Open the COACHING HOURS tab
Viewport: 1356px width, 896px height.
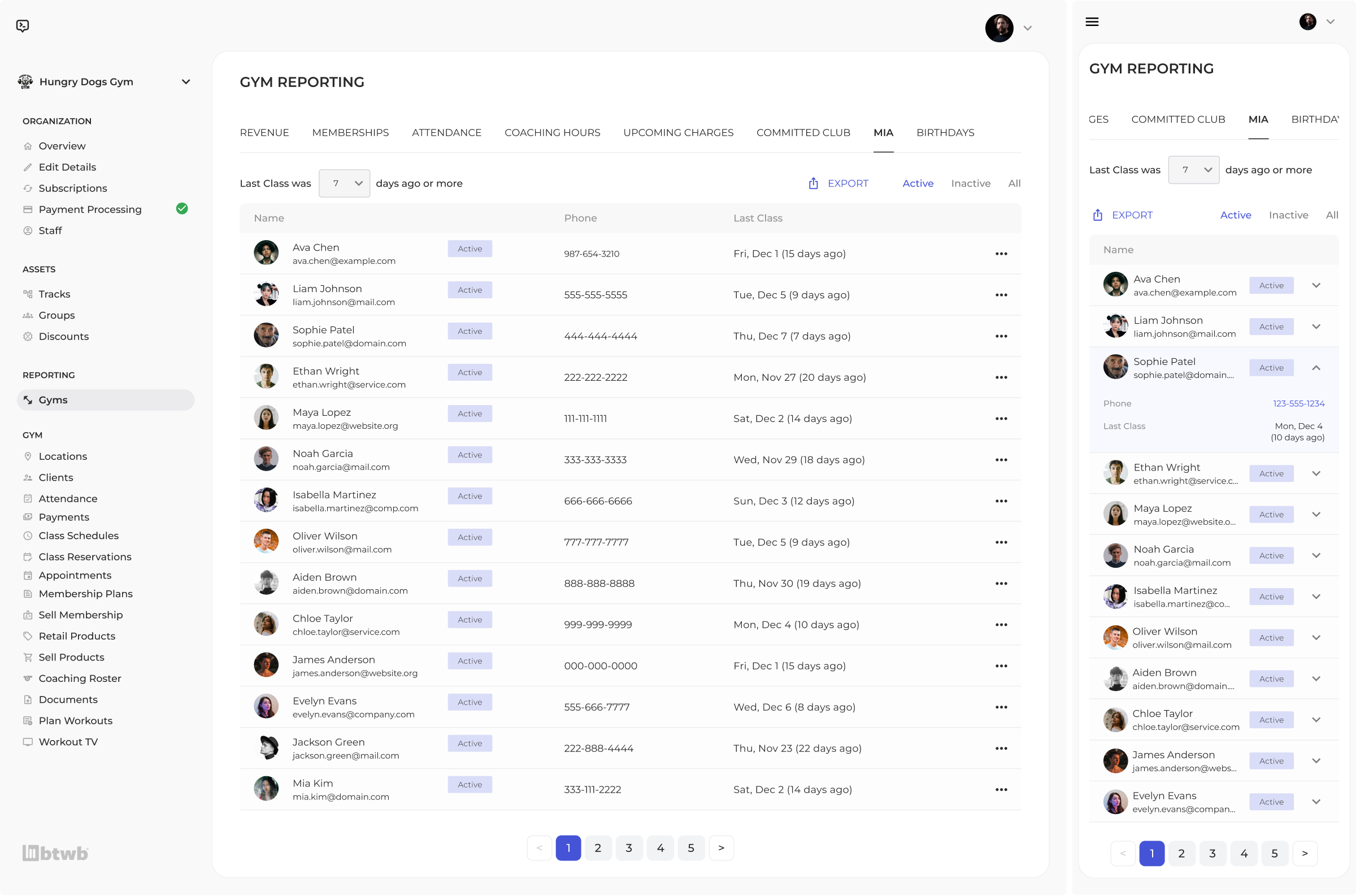pyautogui.click(x=552, y=132)
